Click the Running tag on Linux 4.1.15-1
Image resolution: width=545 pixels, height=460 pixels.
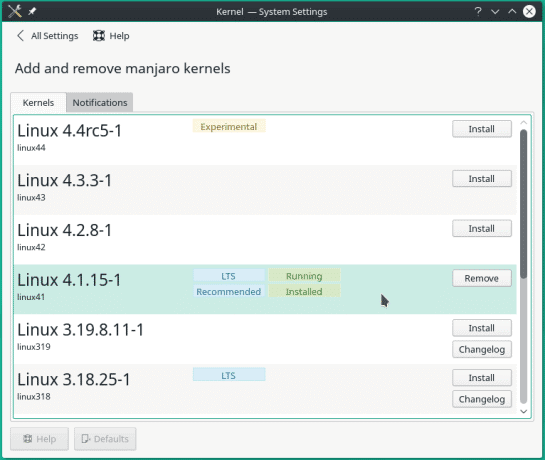304,276
